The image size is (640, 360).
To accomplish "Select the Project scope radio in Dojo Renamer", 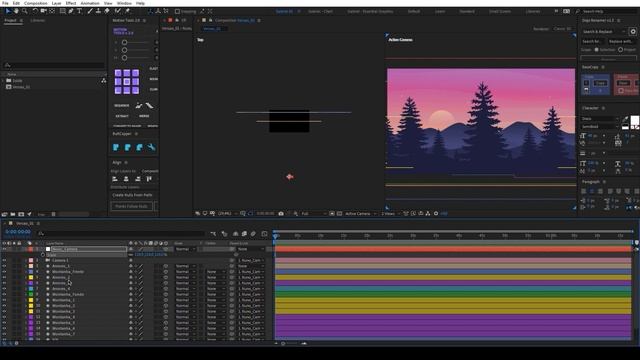I will pyautogui.click(x=620, y=49).
